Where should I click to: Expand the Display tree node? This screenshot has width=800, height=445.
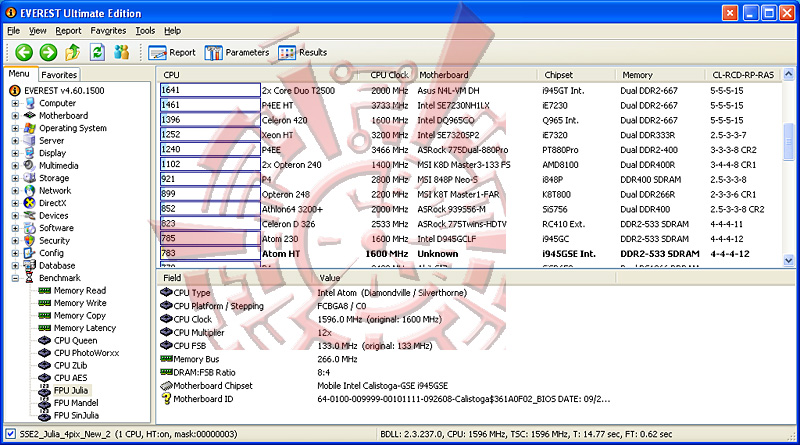pyautogui.click(x=15, y=153)
